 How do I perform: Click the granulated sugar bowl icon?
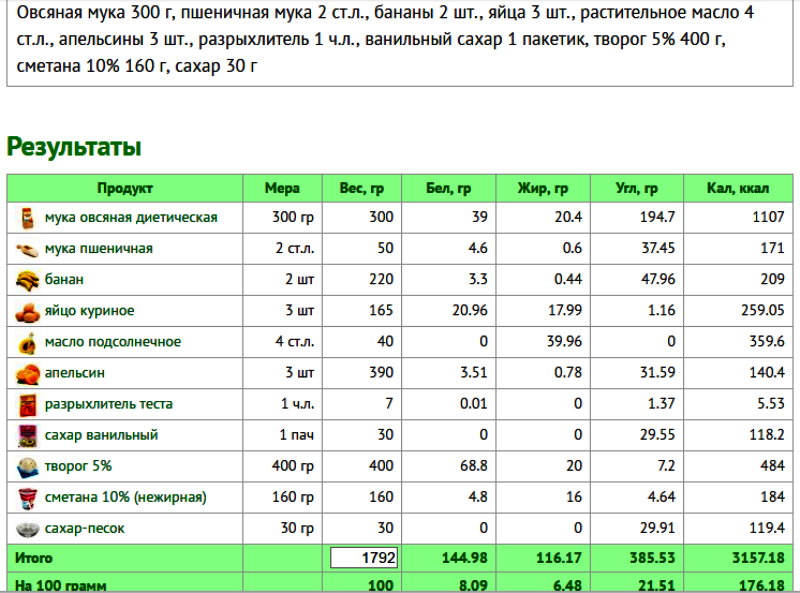coord(27,529)
